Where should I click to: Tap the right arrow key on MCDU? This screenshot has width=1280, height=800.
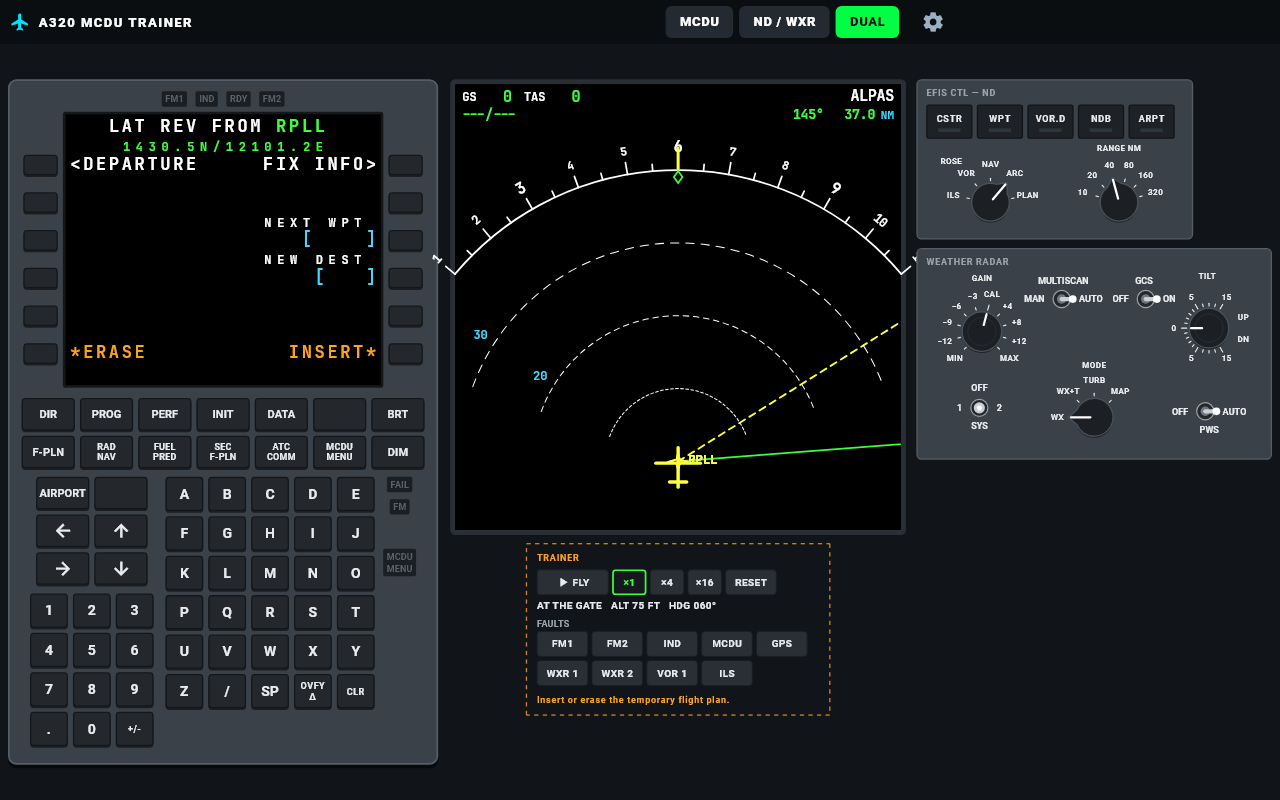(63, 569)
